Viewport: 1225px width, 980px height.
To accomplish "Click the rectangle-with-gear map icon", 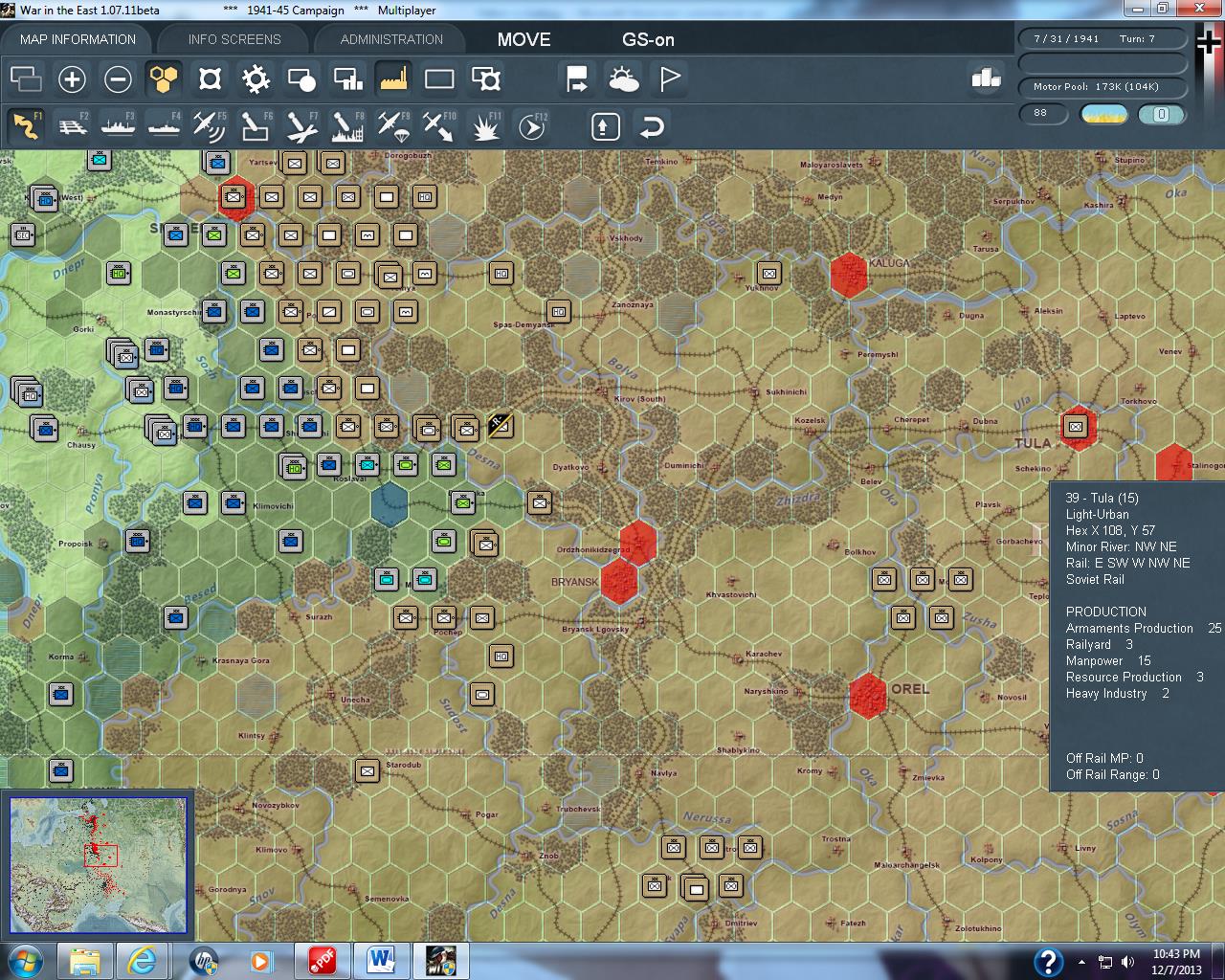I will point(485,78).
